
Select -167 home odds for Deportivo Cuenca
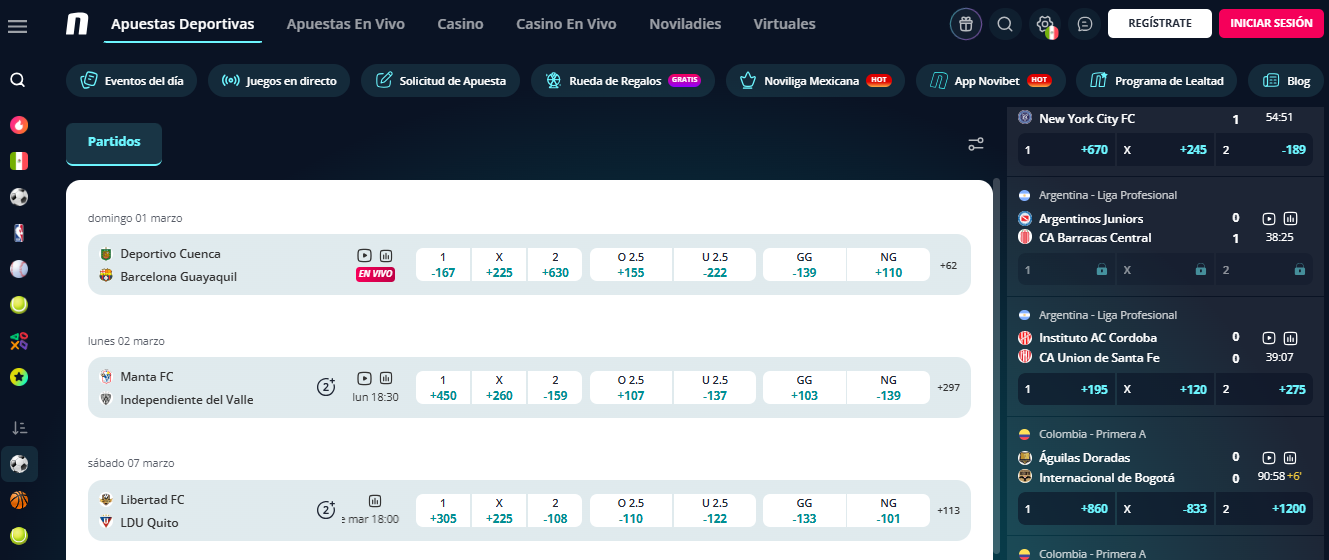tap(443, 265)
